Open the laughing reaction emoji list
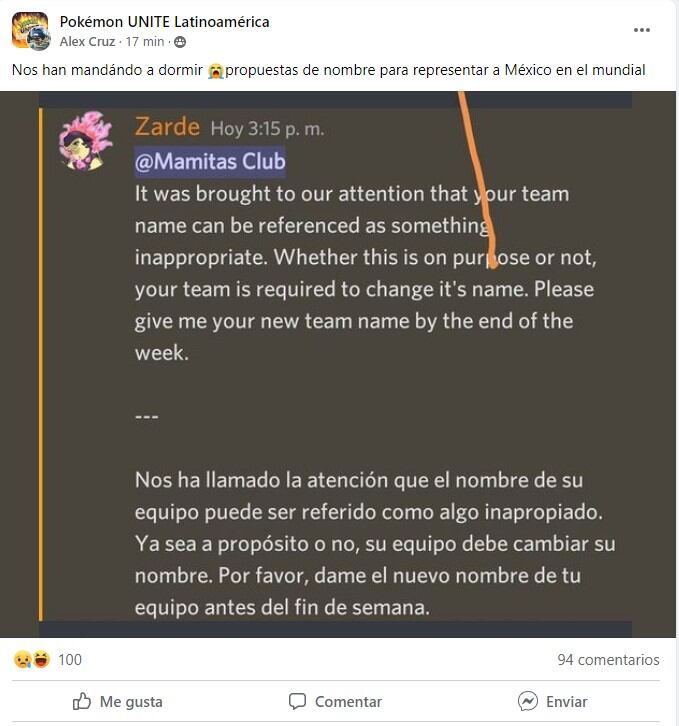Image resolution: width=679 pixels, height=726 pixels. tap(41, 659)
